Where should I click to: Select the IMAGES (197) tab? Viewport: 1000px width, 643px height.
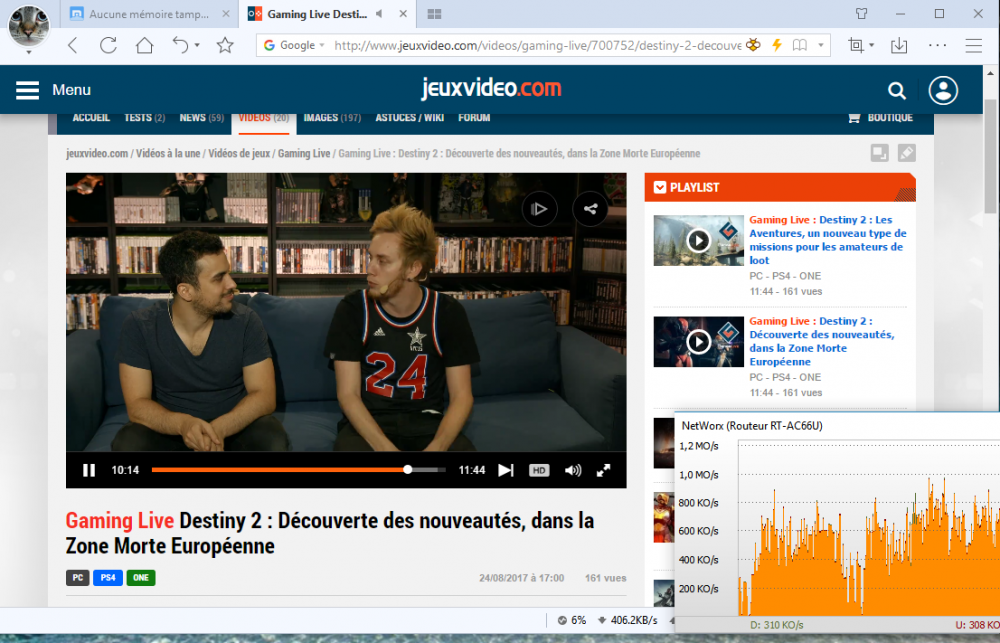coord(332,118)
